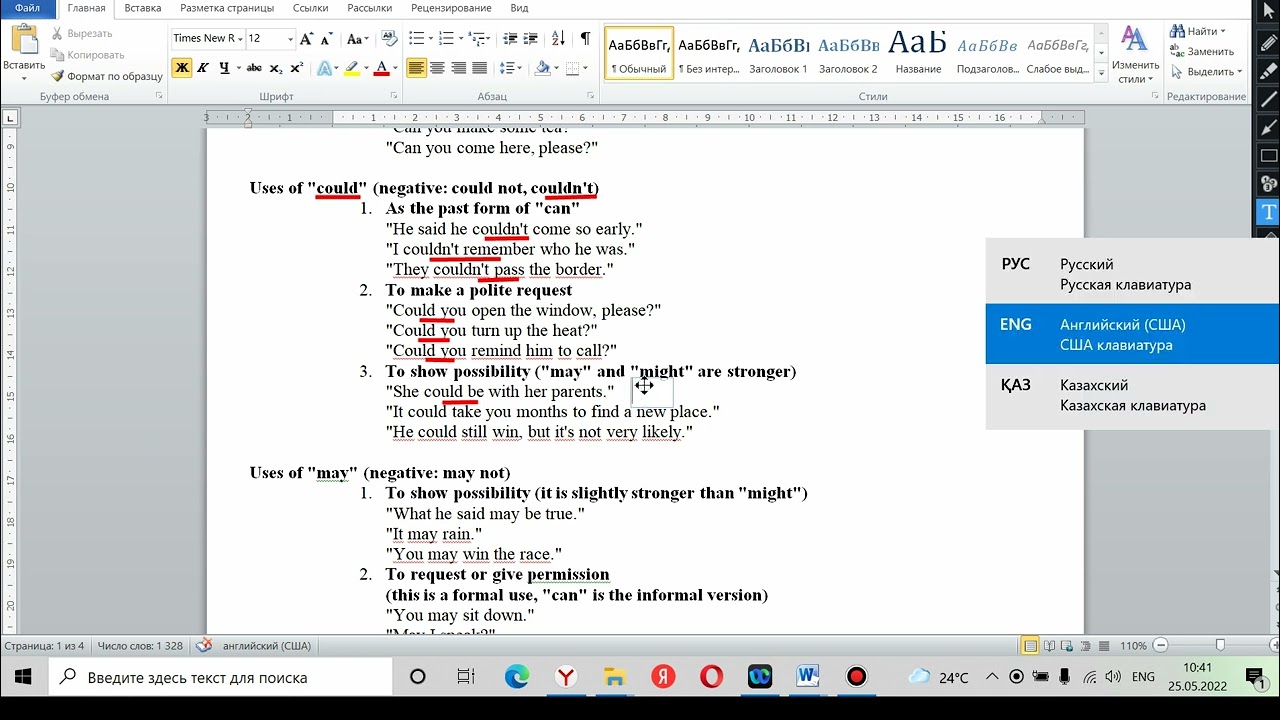Image resolution: width=1280 pixels, height=720 pixels.
Task: Toggle Italic (К) formatting
Action: click(x=203, y=68)
